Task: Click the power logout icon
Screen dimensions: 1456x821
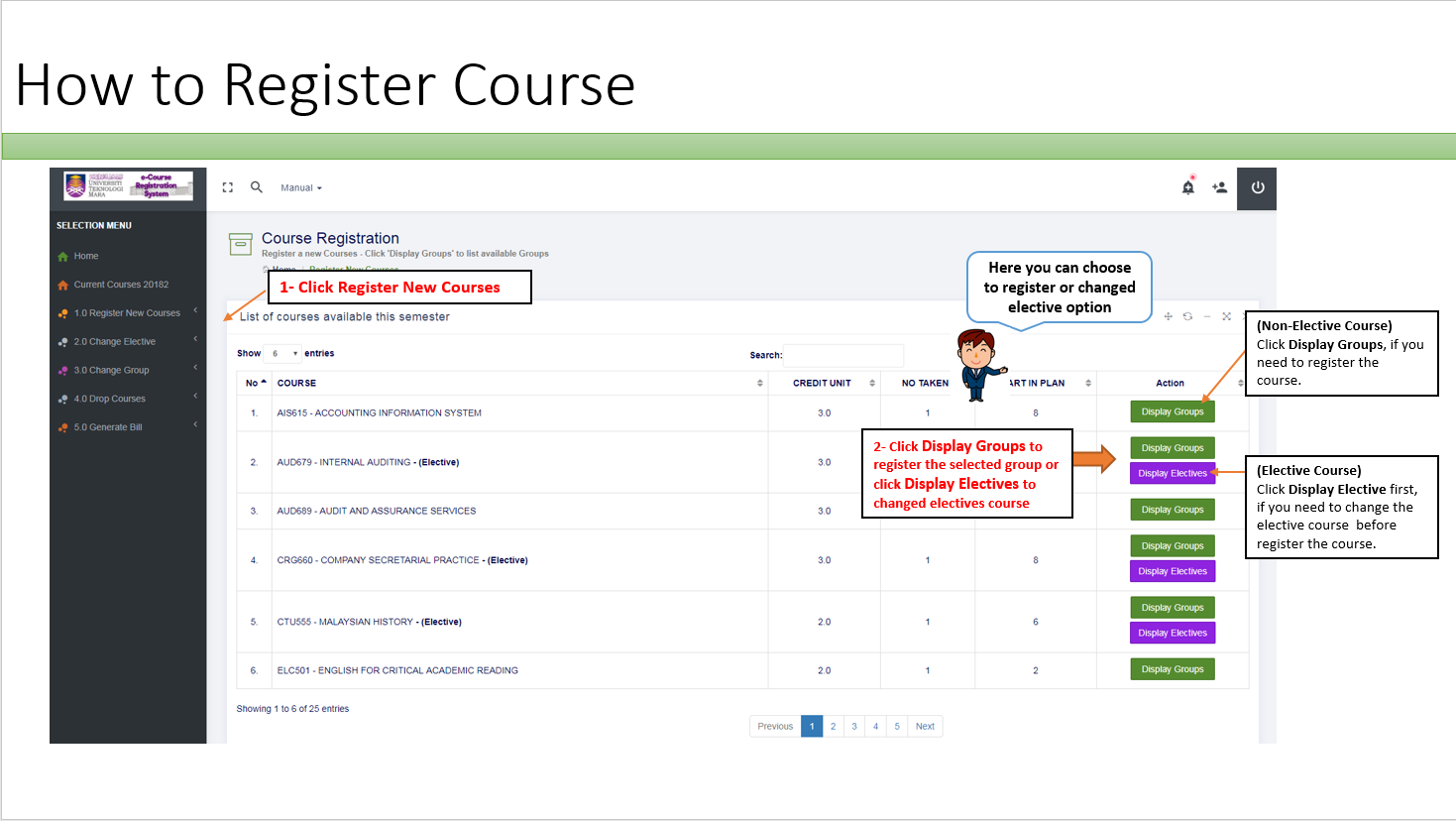Action: pos(1257,187)
